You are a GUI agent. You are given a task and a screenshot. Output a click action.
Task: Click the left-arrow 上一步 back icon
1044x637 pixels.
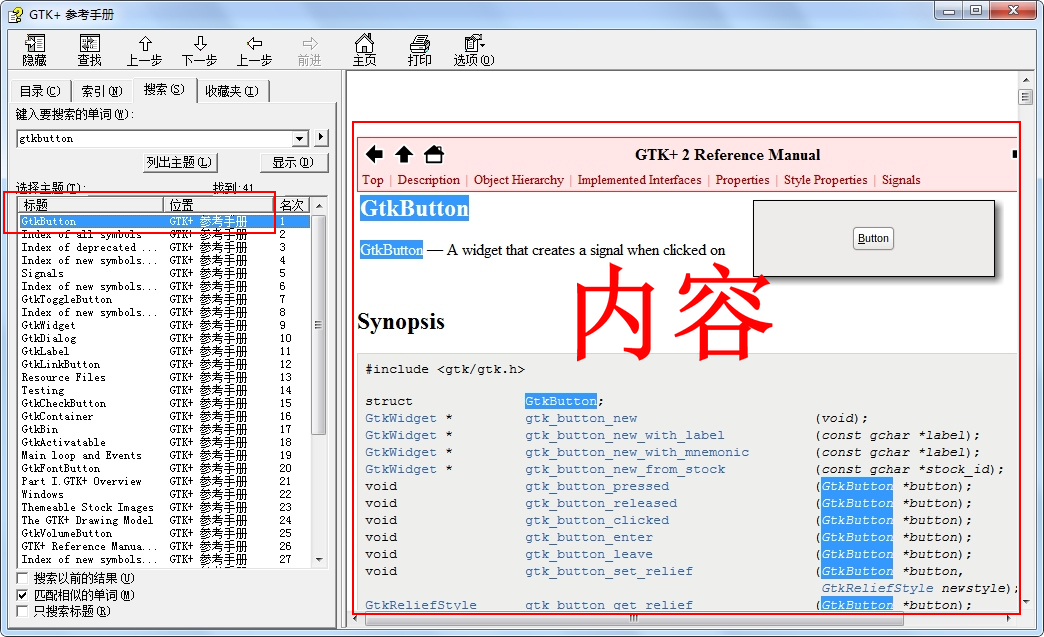pos(254,50)
